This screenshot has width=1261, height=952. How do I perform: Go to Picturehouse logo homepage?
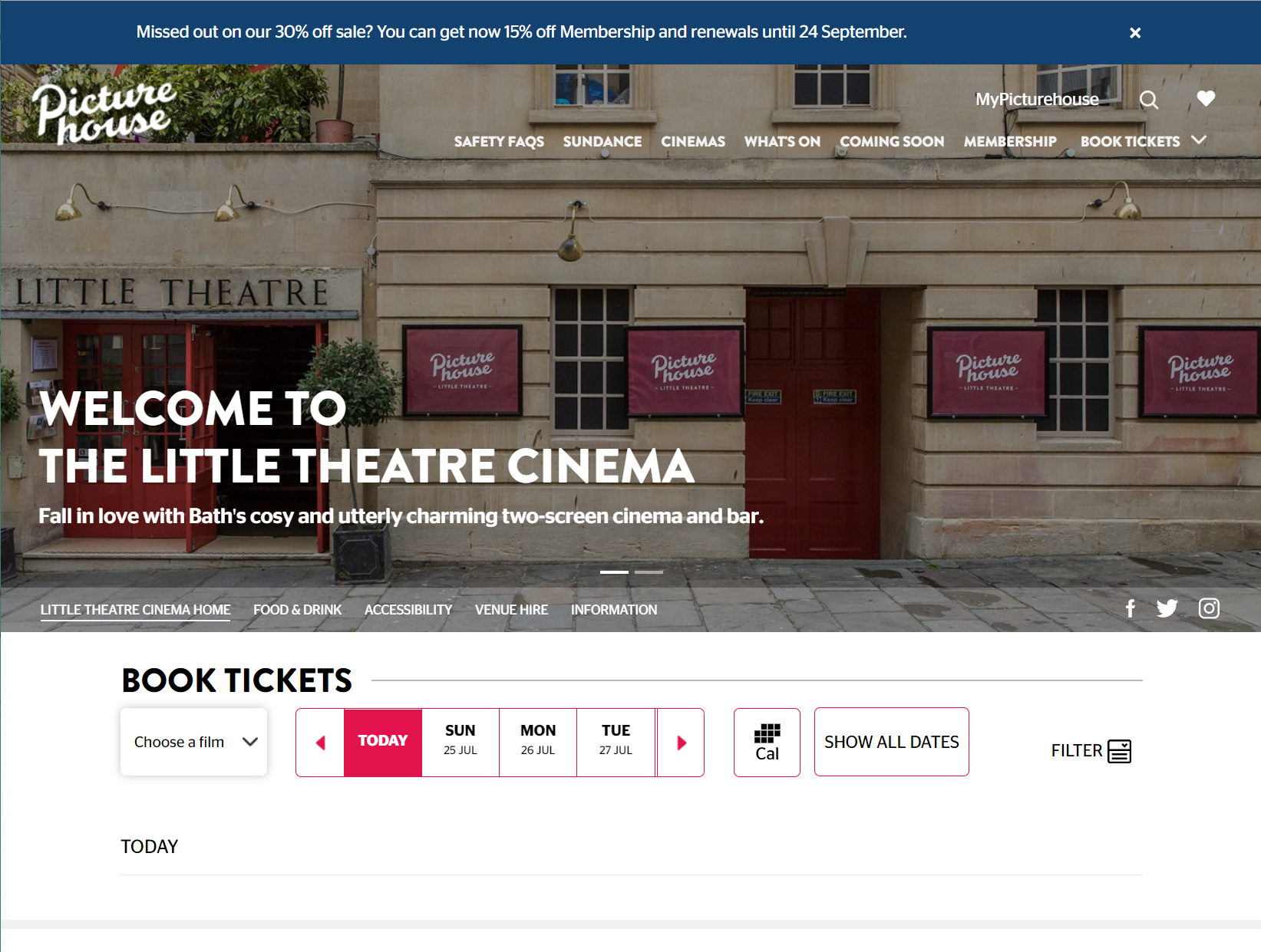click(104, 112)
